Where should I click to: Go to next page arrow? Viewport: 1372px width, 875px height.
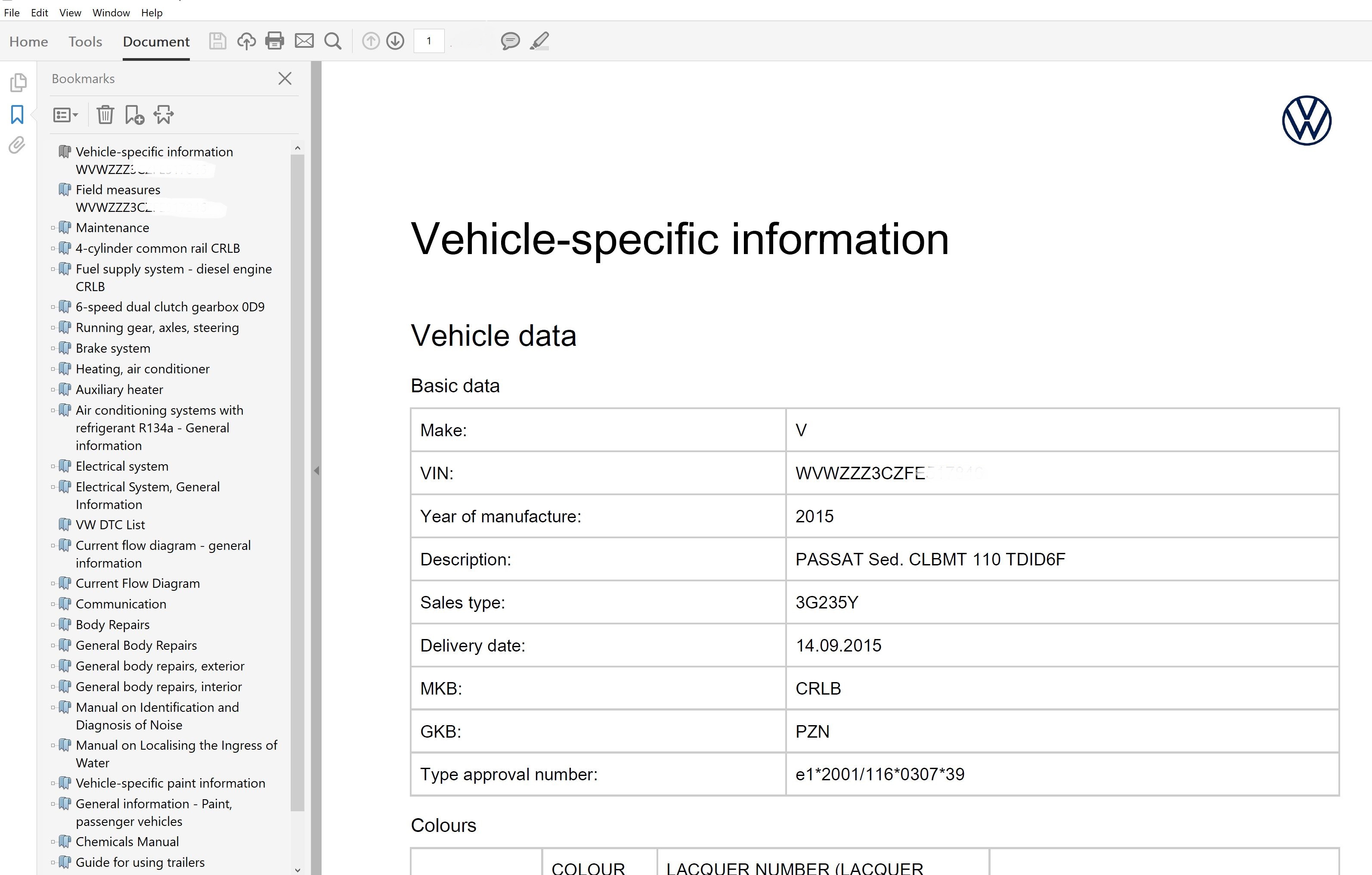click(x=396, y=41)
